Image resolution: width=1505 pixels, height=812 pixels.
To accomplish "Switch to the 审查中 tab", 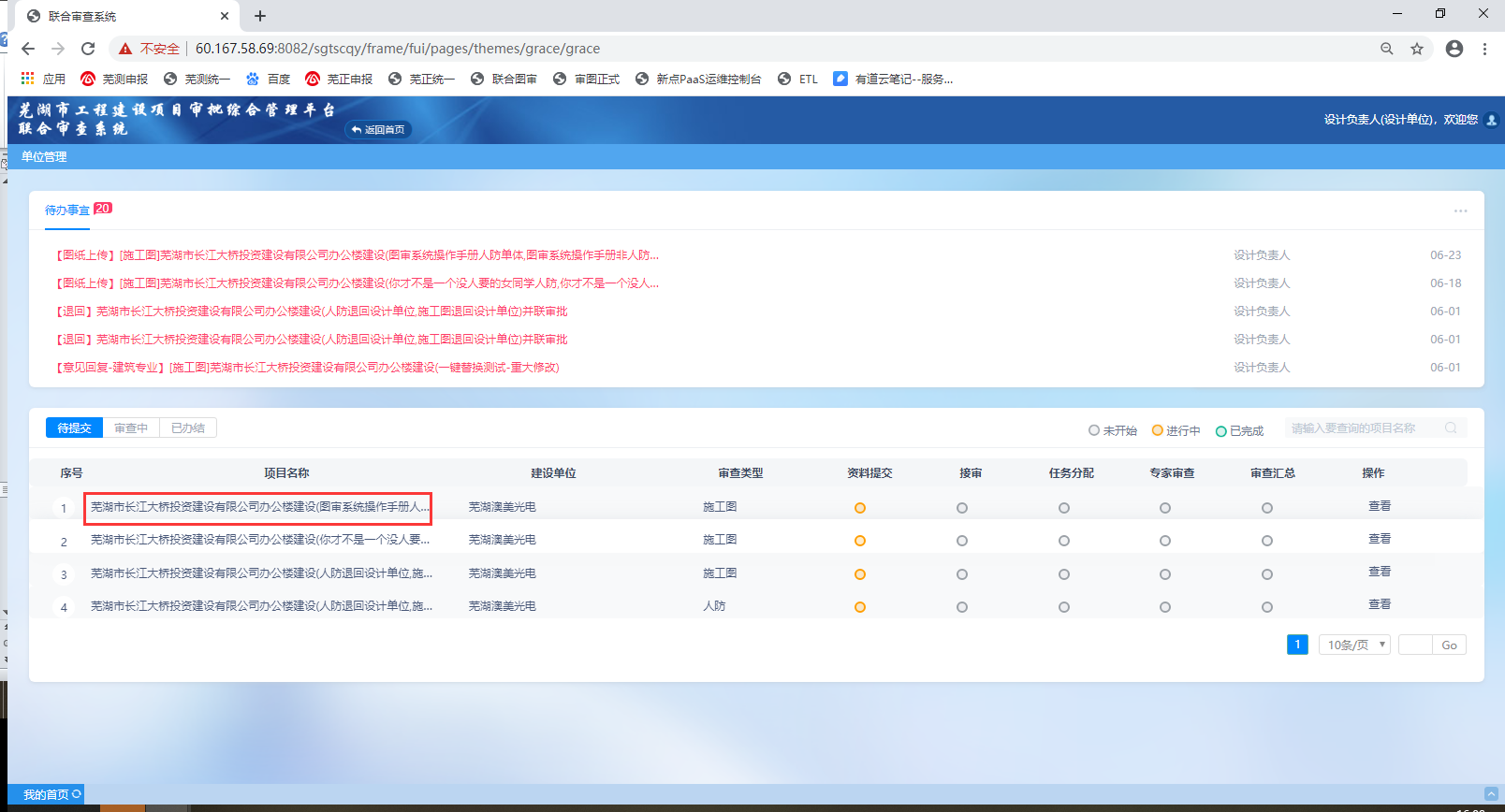I will [131, 428].
